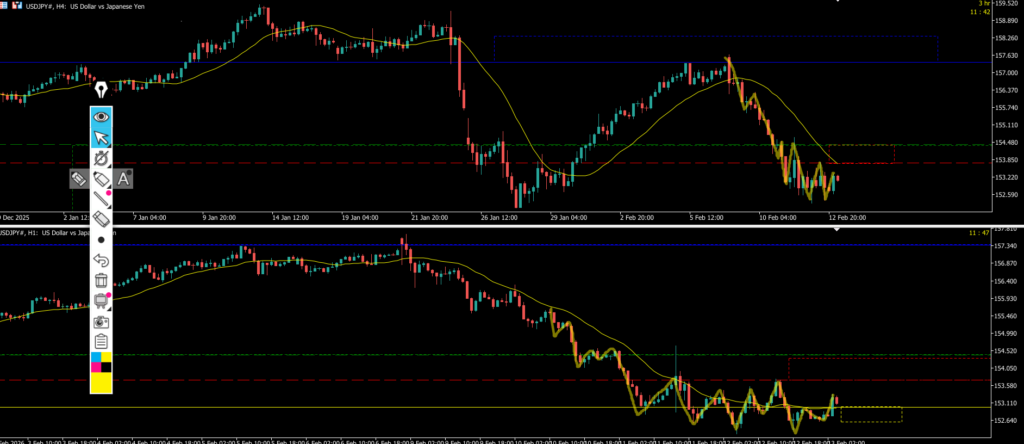Click the clipboard icon in the toolbar
Screen dimensions: 1024x444
(x=101, y=342)
